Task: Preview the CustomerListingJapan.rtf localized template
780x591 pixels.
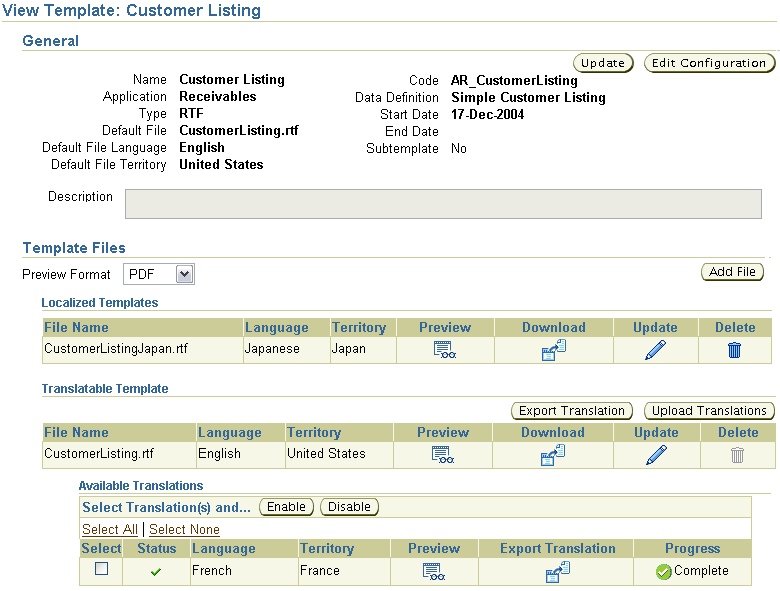Action: pos(444,350)
